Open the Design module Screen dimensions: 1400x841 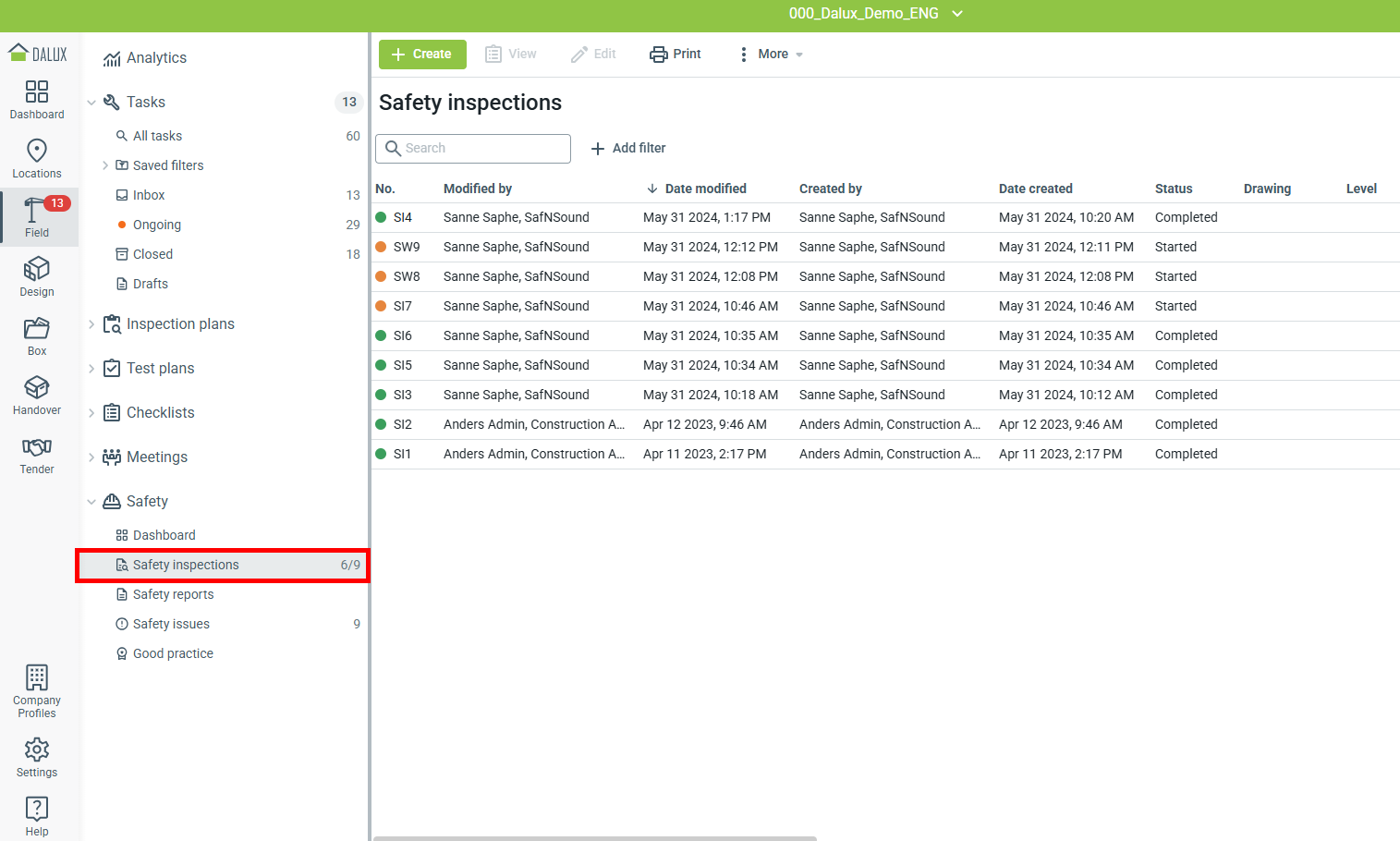click(x=37, y=277)
